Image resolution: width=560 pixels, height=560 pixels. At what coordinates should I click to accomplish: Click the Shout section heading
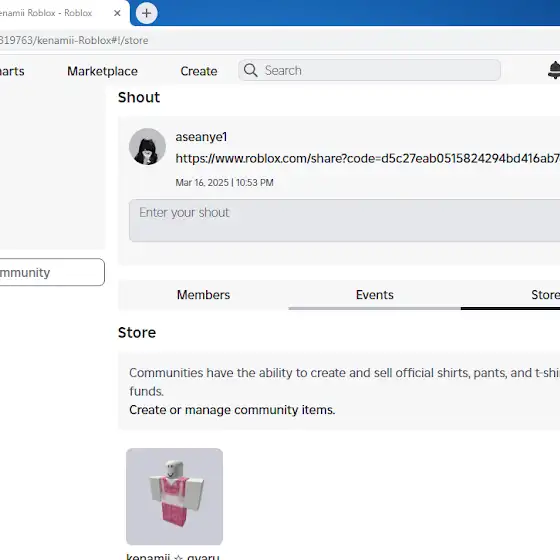(139, 97)
